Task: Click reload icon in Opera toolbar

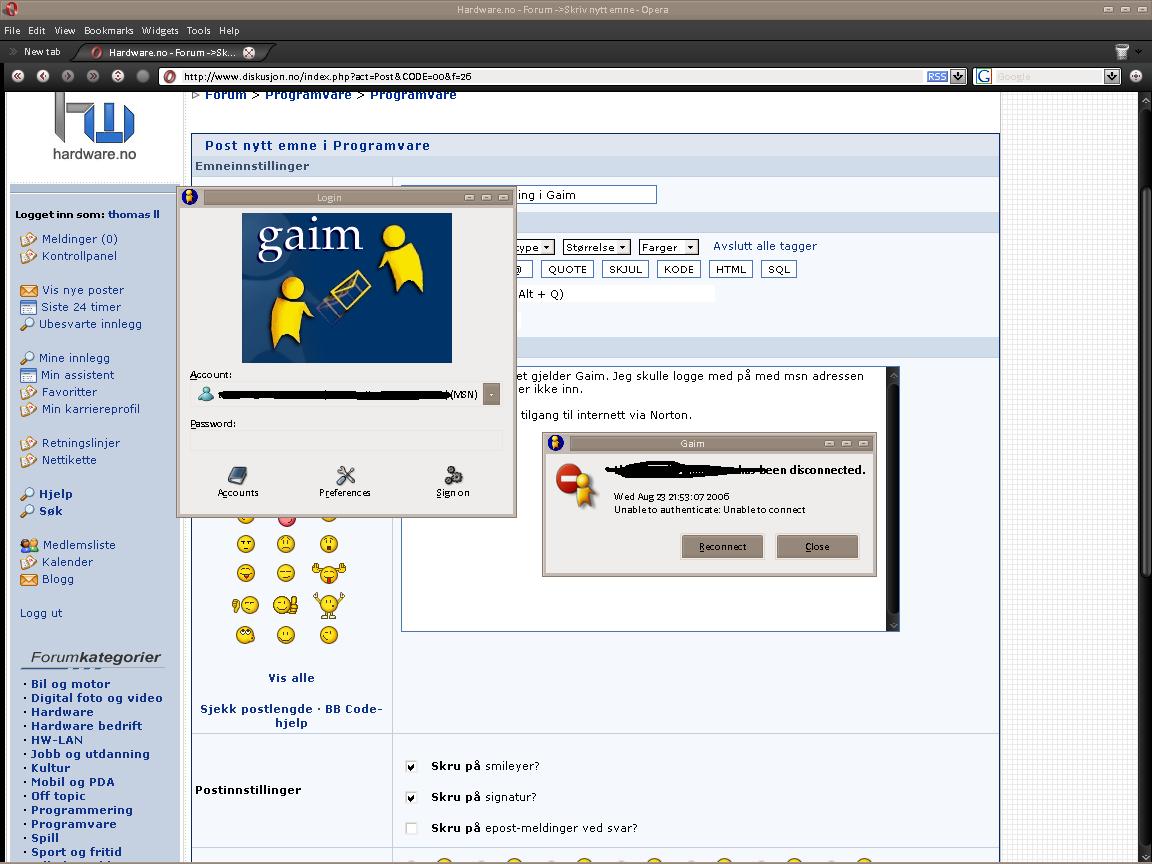Action: (118, 76)
